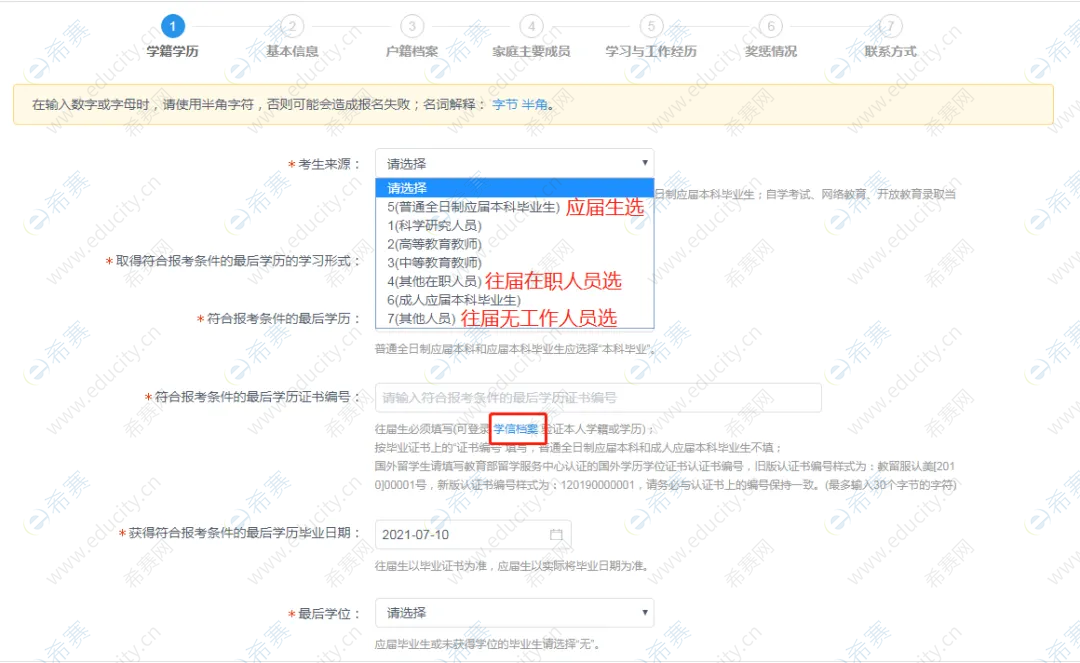The image size is (1080, 663).
Task: Select step 4 家庭主要成员 circle
Action: [531, 26]
